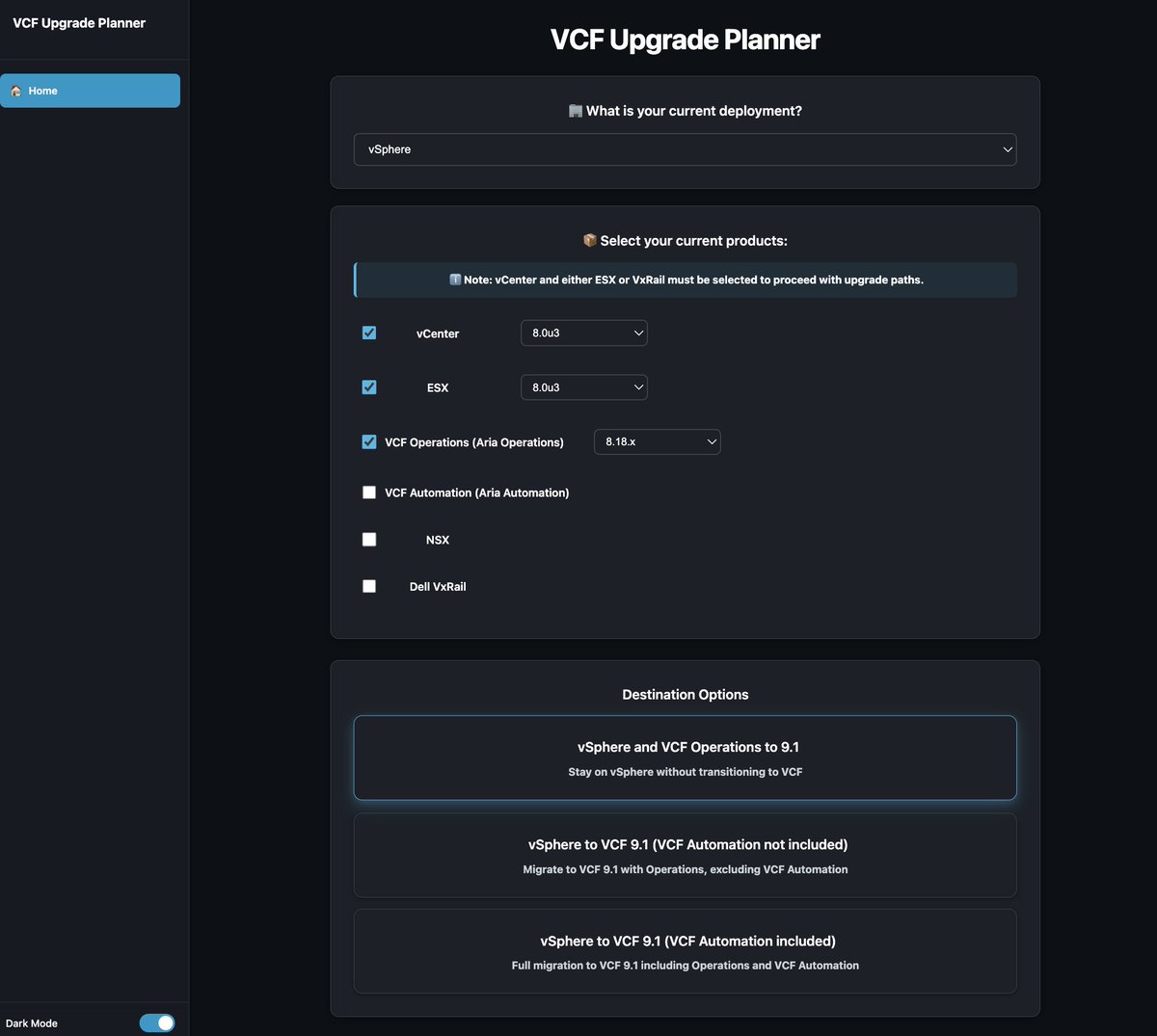Image resolution: width=1157 pixels, height=1036 pixels.
Task: Open the ESX version 8.0u3 dropdown
Action: (584, 387)
